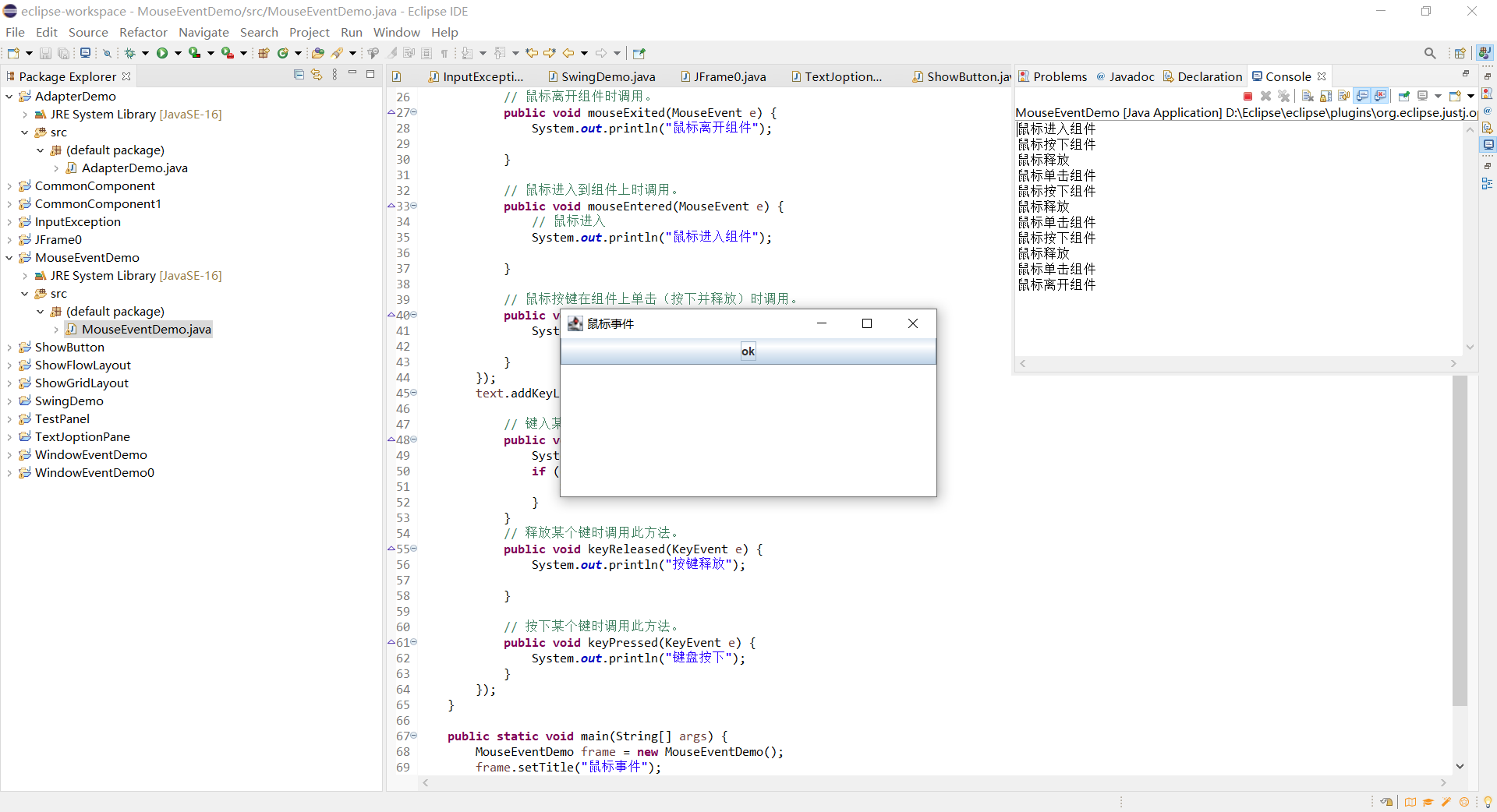Click Tip of the Day lightbulb in status bar
Viewport: 1497px width, 812px height.
[1488, 802]
